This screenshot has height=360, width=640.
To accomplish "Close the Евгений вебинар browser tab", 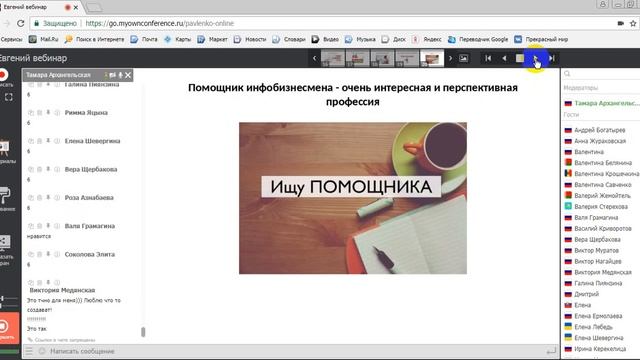I will coord(76,7).
